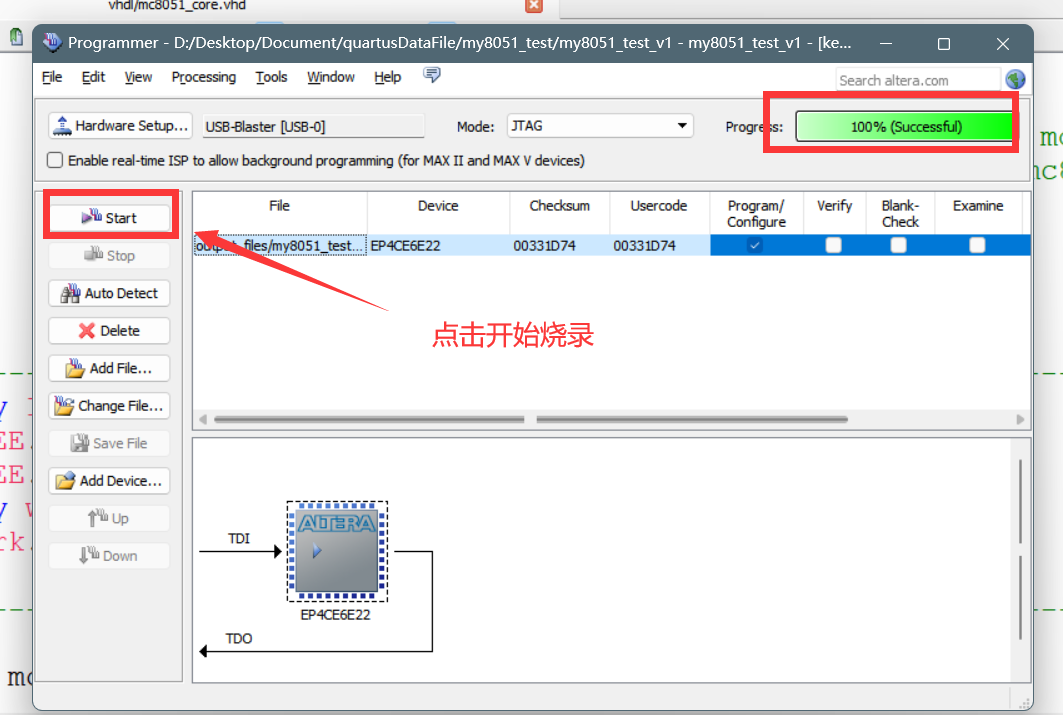Close the mc8051_core.vhd tab behind
The image size is (1063, 715).
pyautogui.click(x=534, y=5)
